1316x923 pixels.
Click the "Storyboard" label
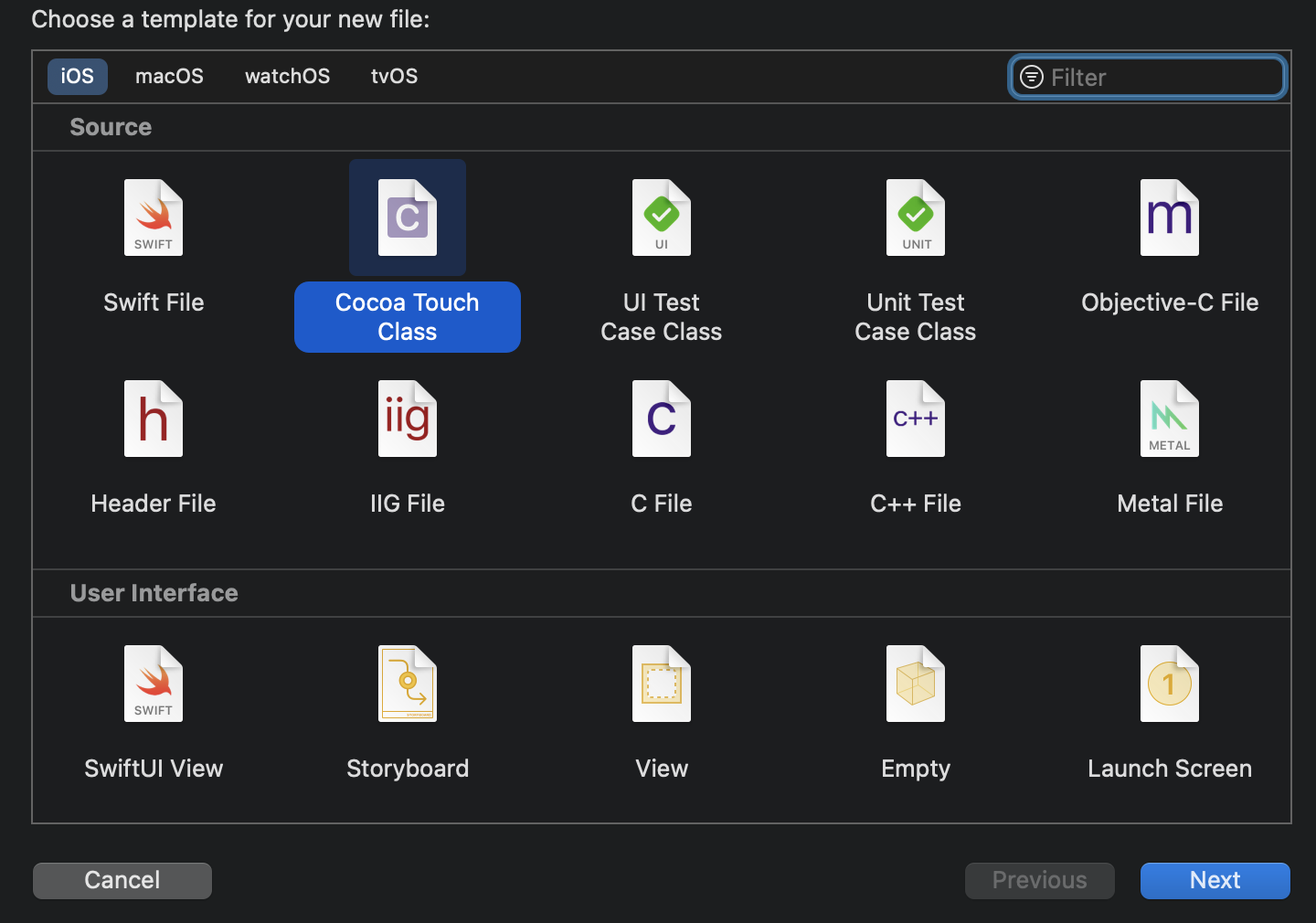point(408,769)
